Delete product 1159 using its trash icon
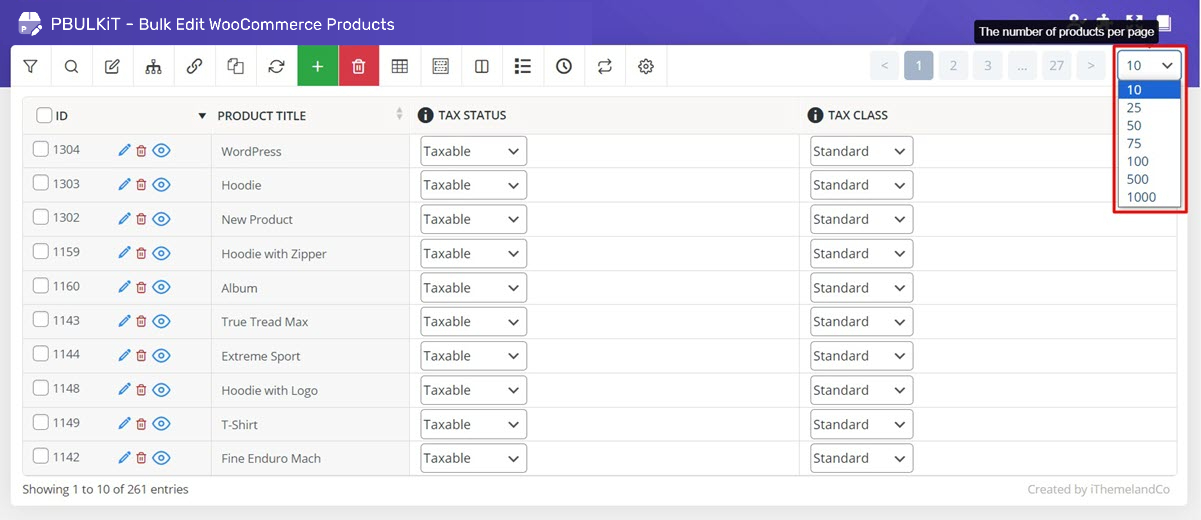 141,253
